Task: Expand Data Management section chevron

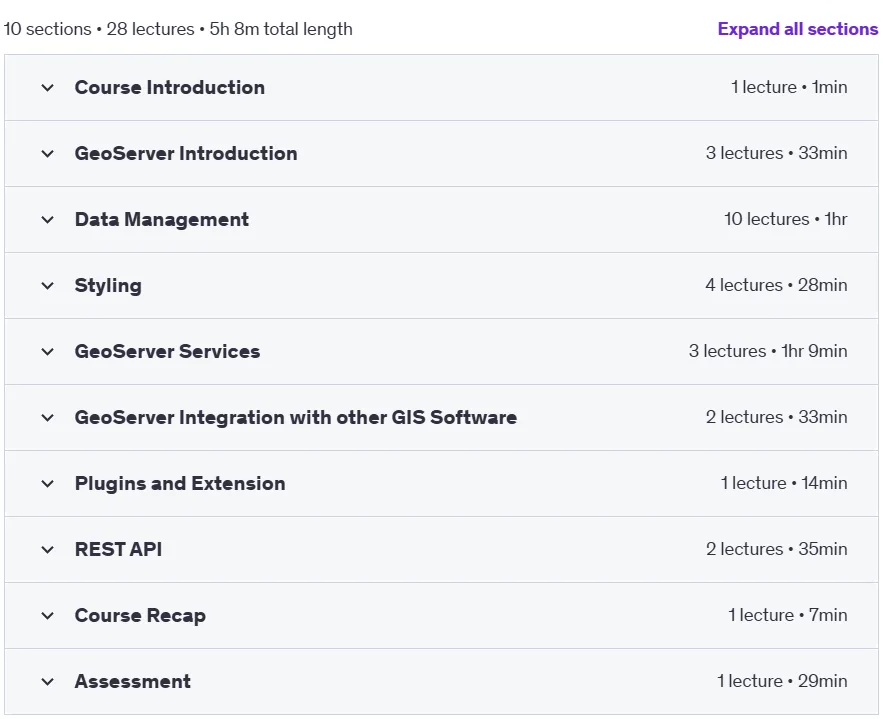Action: tap(48, 220)
